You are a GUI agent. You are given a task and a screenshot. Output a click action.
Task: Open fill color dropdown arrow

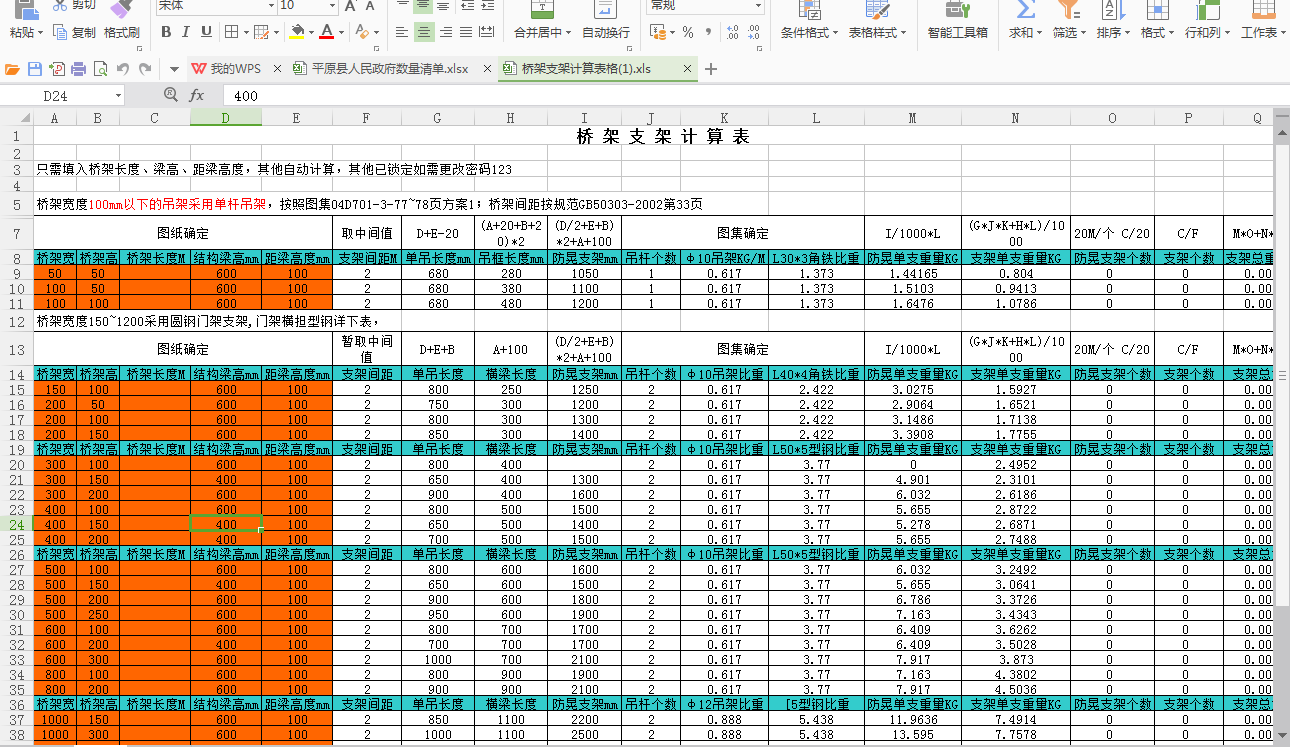pos(310,32)
